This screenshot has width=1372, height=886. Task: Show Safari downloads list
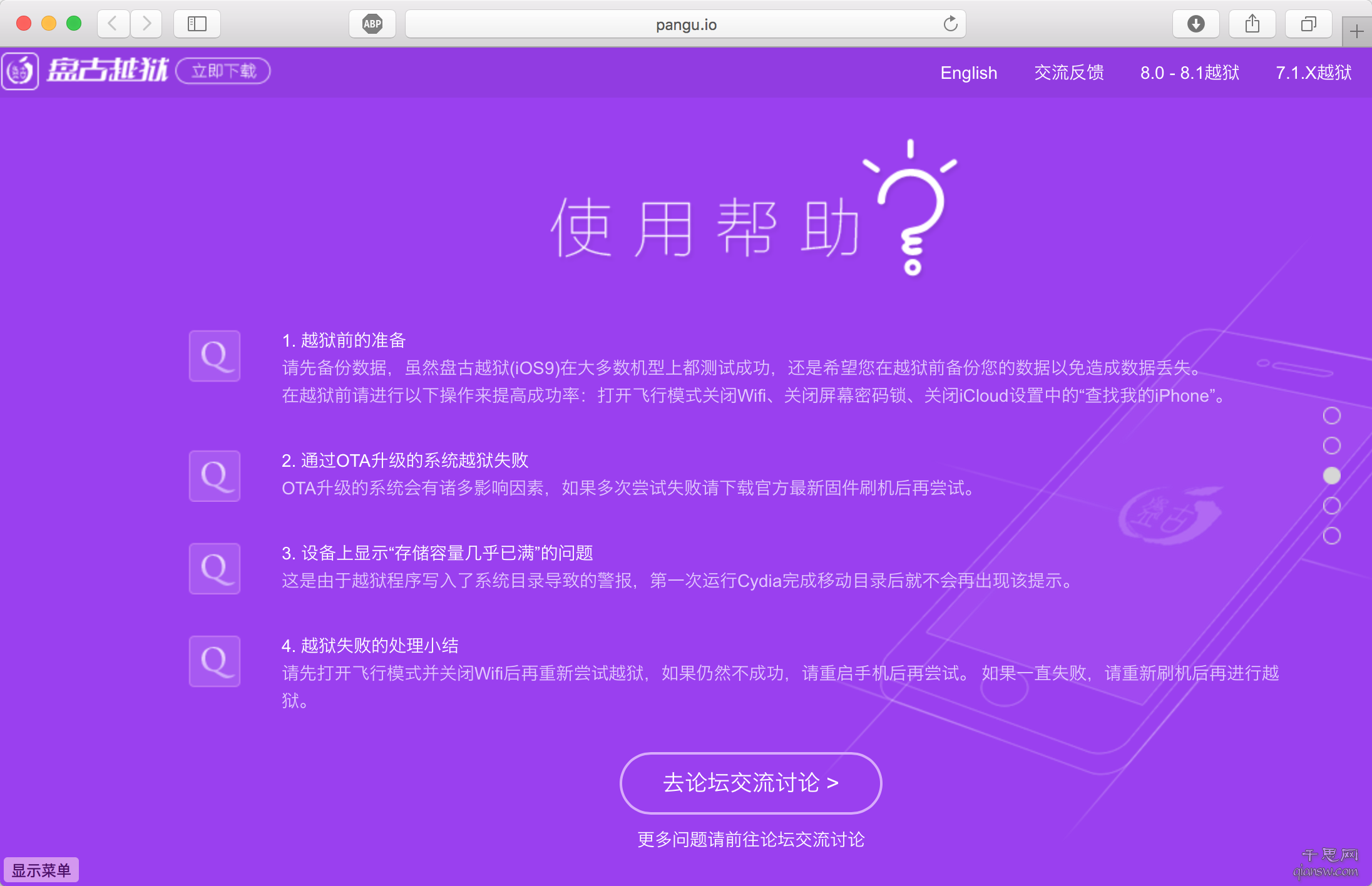coord(1196,24)
